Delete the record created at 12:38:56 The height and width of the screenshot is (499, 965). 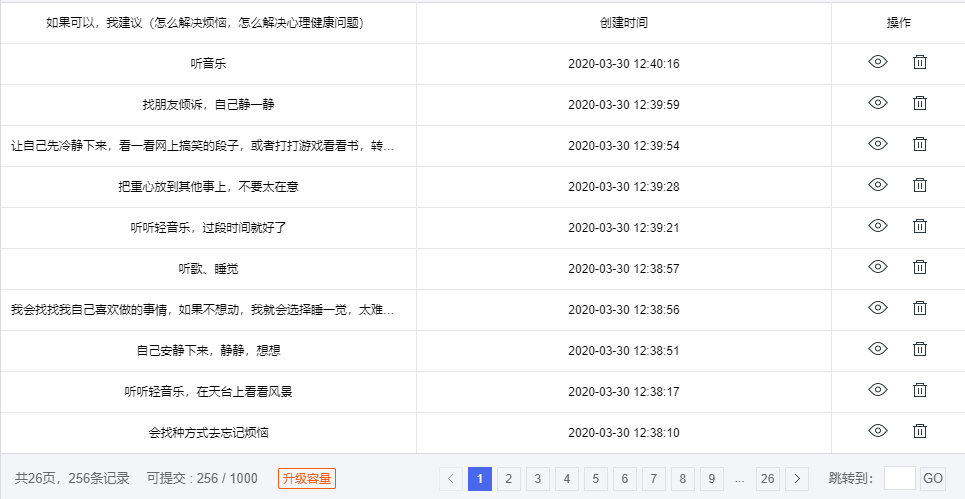pos(920,309)
